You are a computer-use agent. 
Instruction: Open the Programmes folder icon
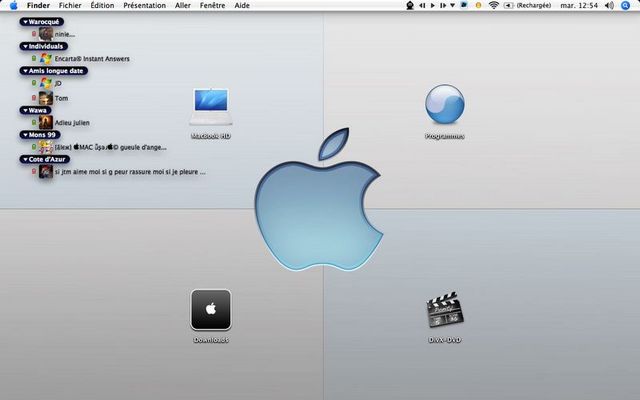pos(444,104)
